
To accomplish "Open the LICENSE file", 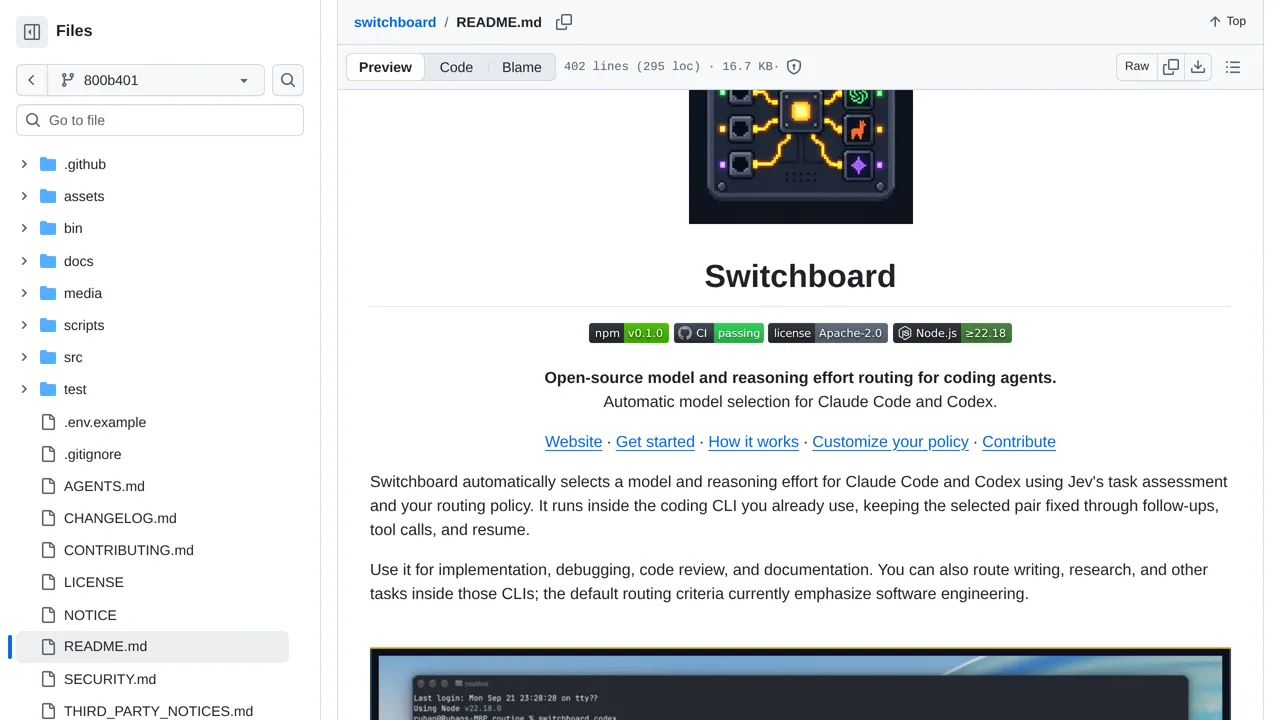I will (x=94, y=582).
